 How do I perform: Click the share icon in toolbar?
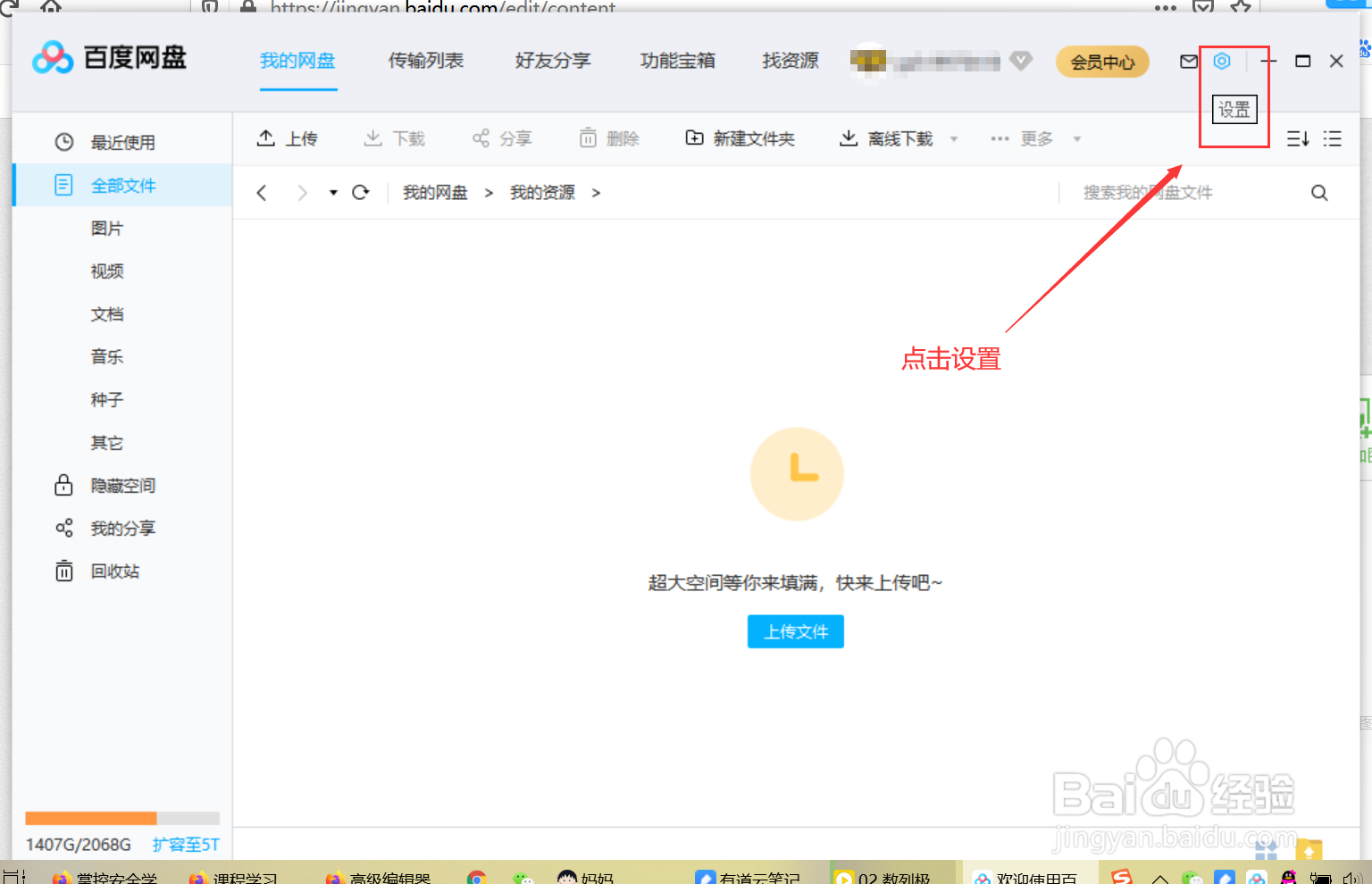point(481,138)
